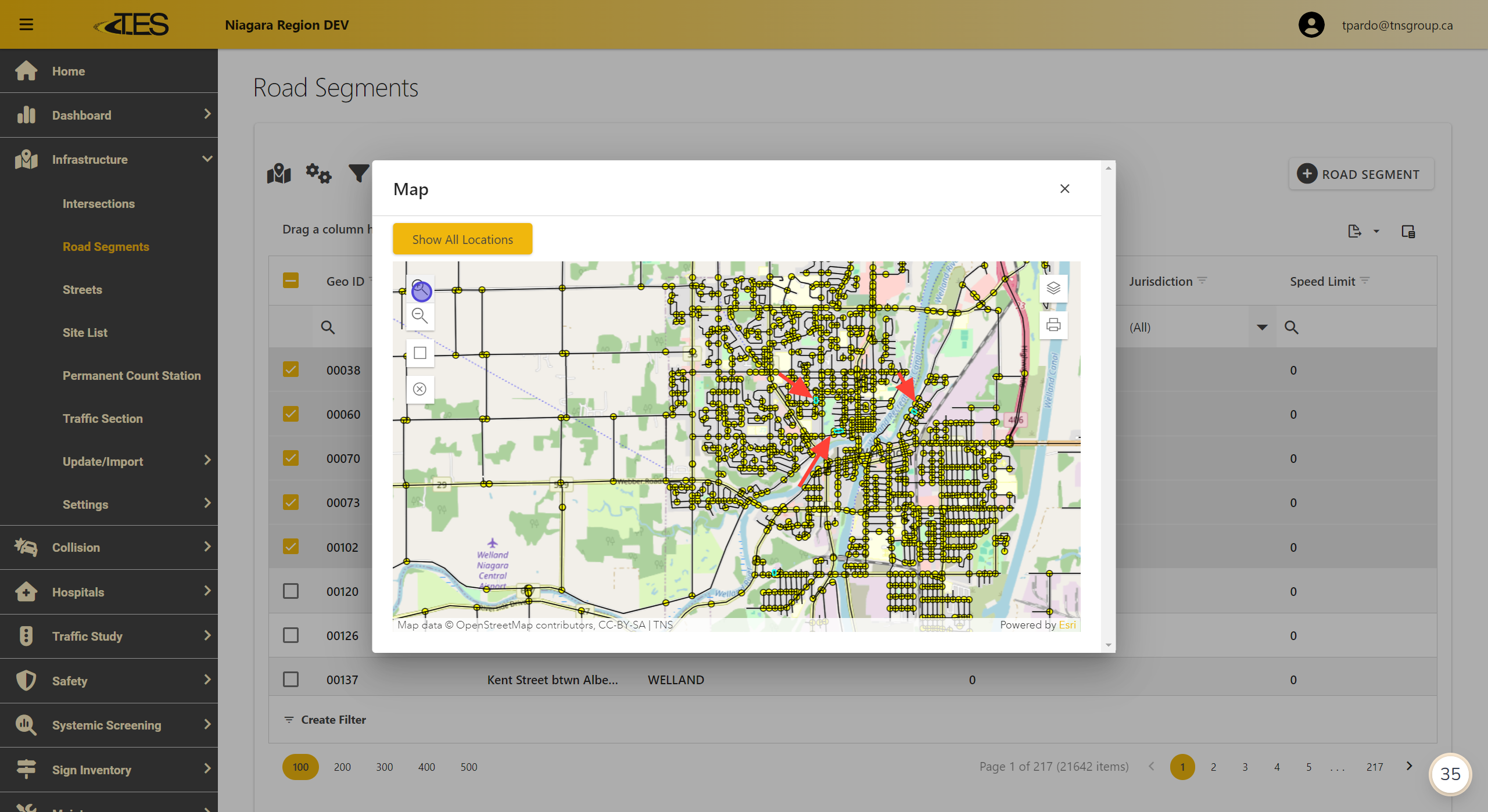Open the column chooser icon

(x=1408, y=231)
